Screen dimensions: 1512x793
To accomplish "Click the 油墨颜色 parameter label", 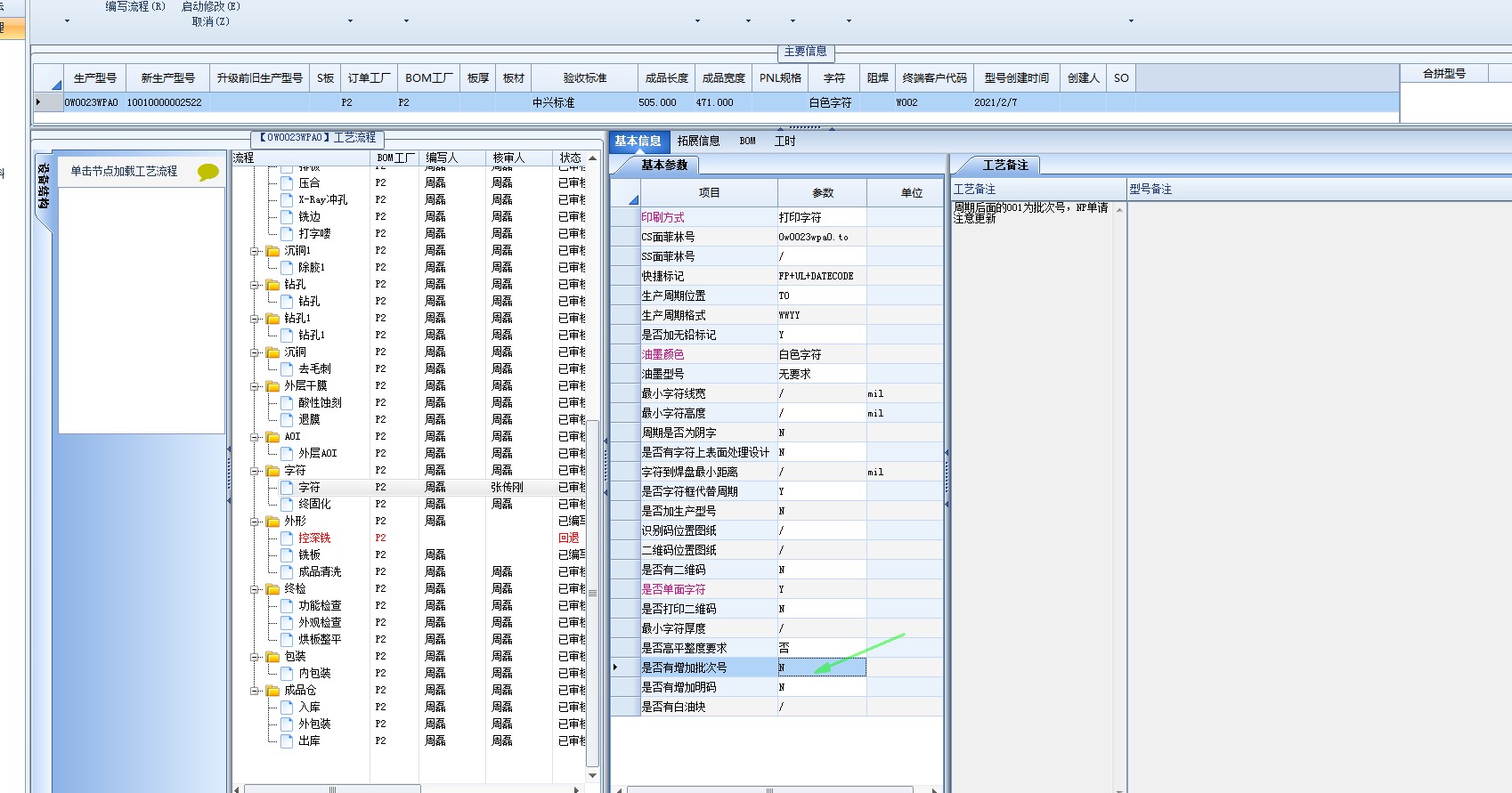I will pyautogui.click(x=663, y=354).
